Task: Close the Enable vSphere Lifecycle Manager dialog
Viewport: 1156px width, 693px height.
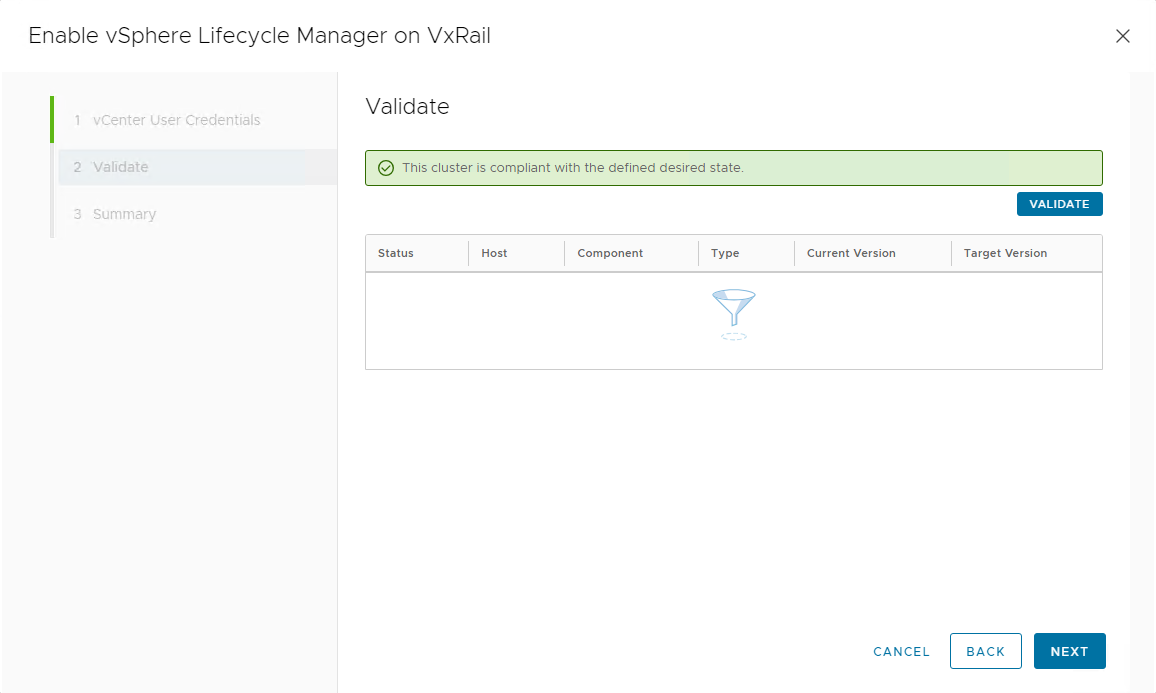Action: [x=1122, y=36]
